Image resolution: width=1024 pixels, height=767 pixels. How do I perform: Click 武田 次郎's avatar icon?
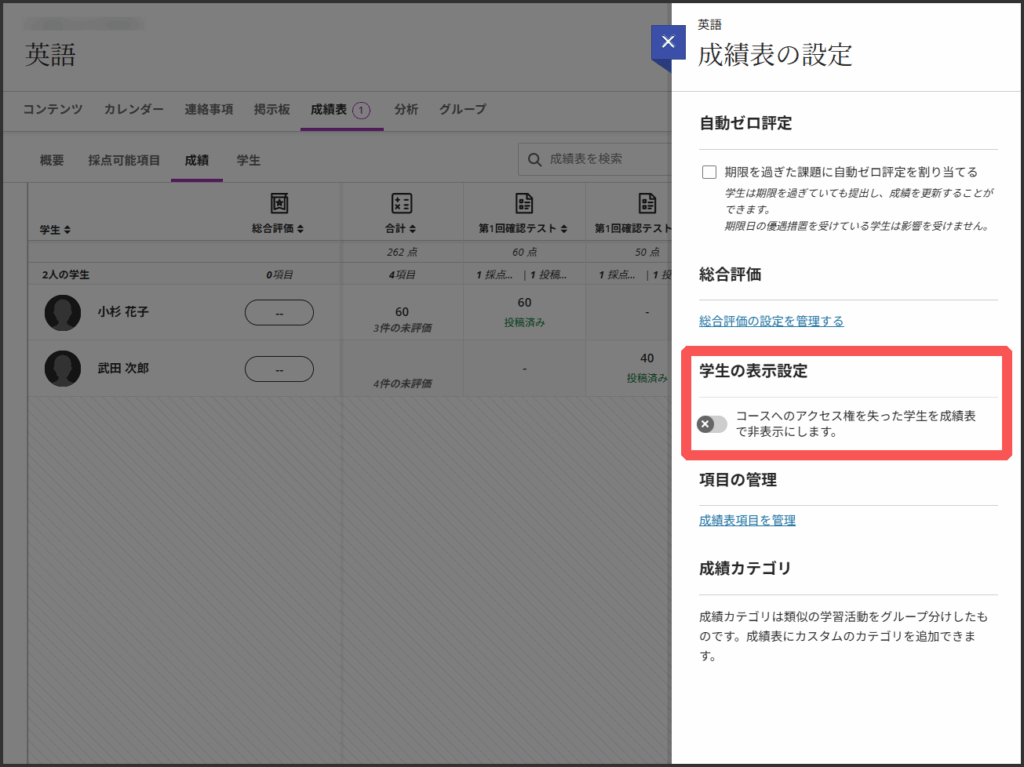click(x=63, y=368)
